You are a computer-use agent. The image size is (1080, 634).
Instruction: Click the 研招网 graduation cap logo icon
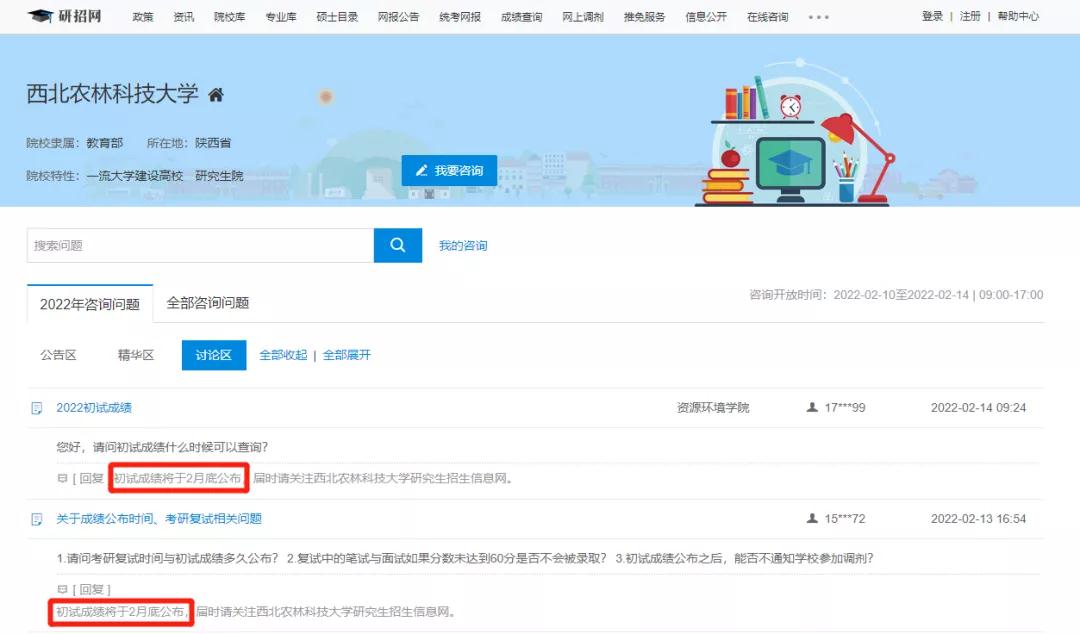(x=40, y=15)
